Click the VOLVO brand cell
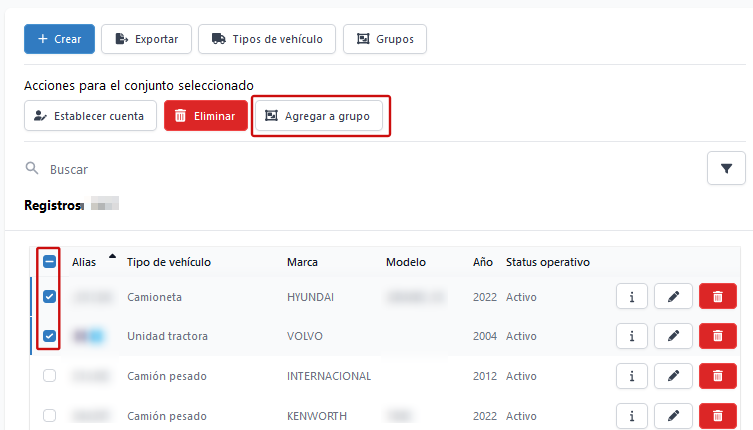The width and height of the screenshot is (753, 430). [304, 336]
